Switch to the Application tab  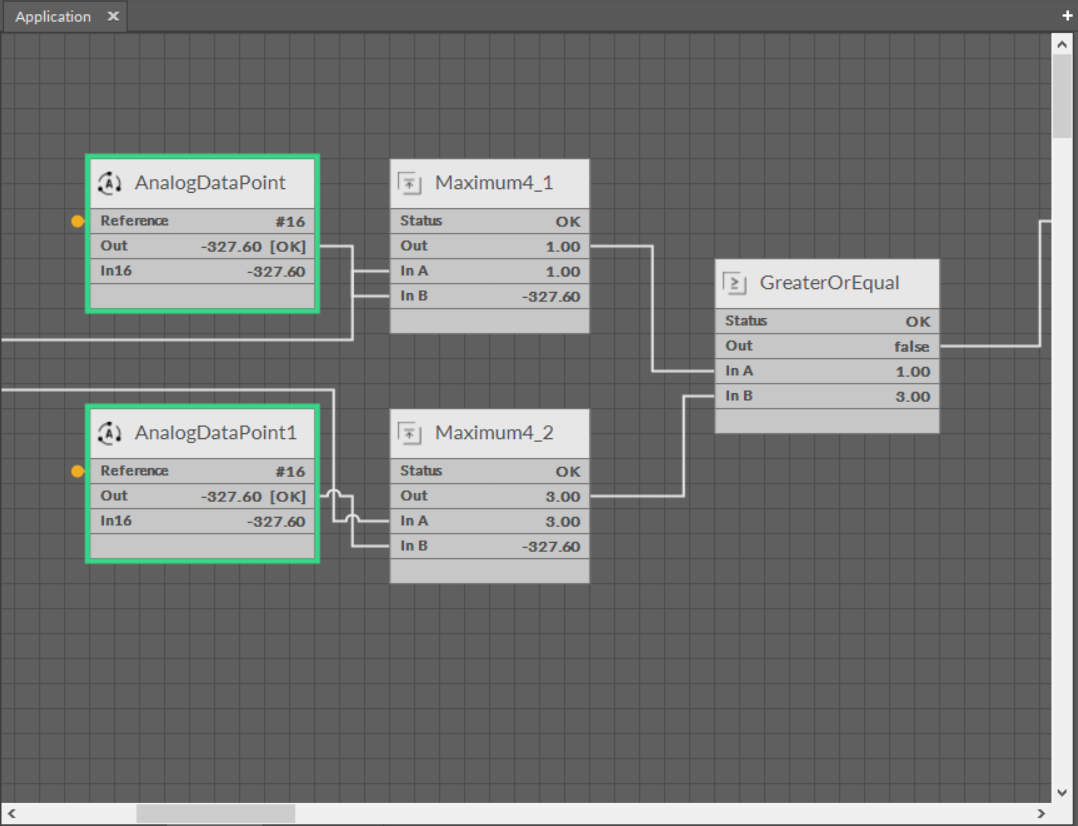[52, 17]
